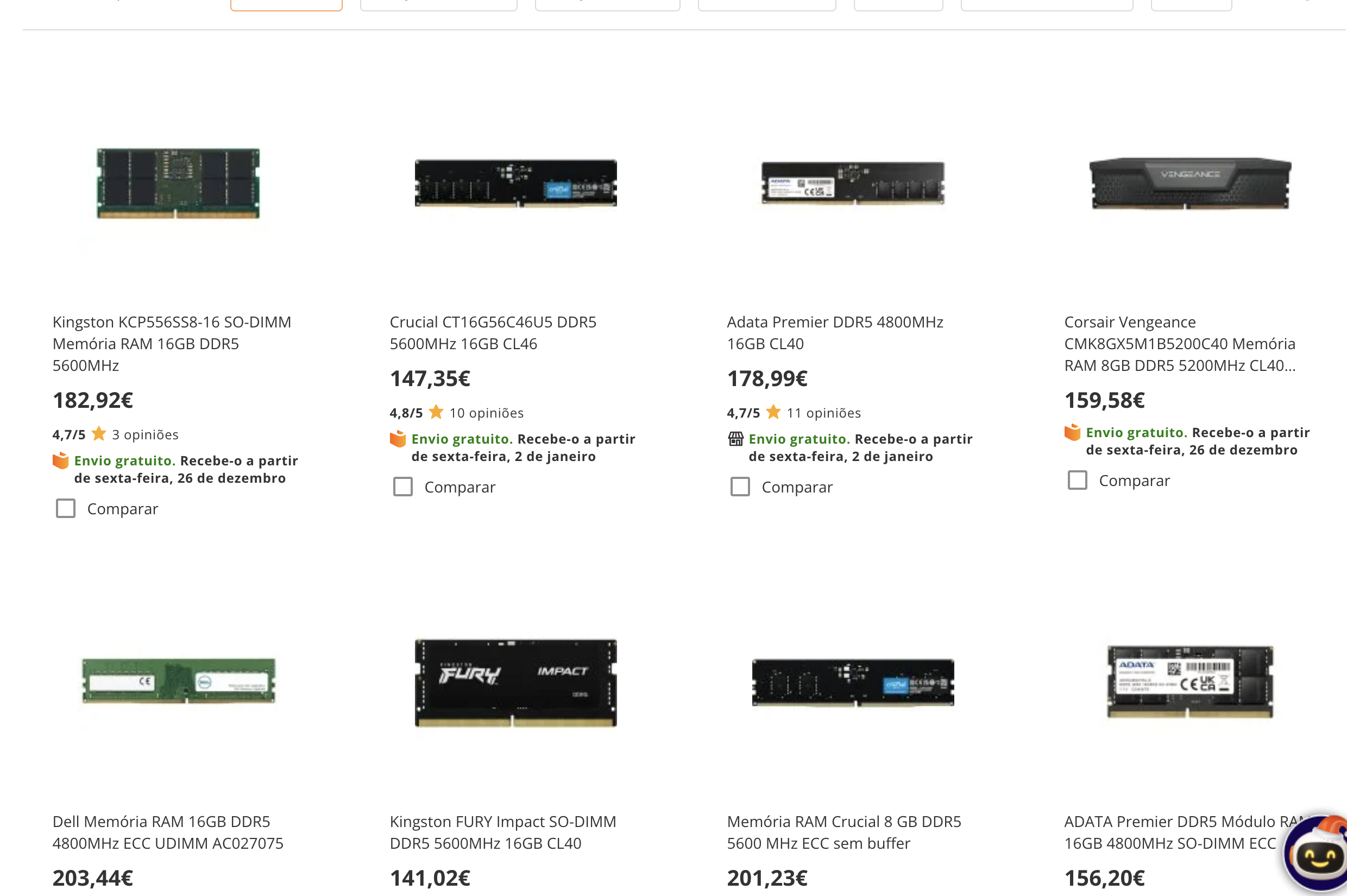Image resolution: width=1347 pixels, height=896 pixels.
Task: View the Kingston FURY Impact product image
Action: [515, 683]
